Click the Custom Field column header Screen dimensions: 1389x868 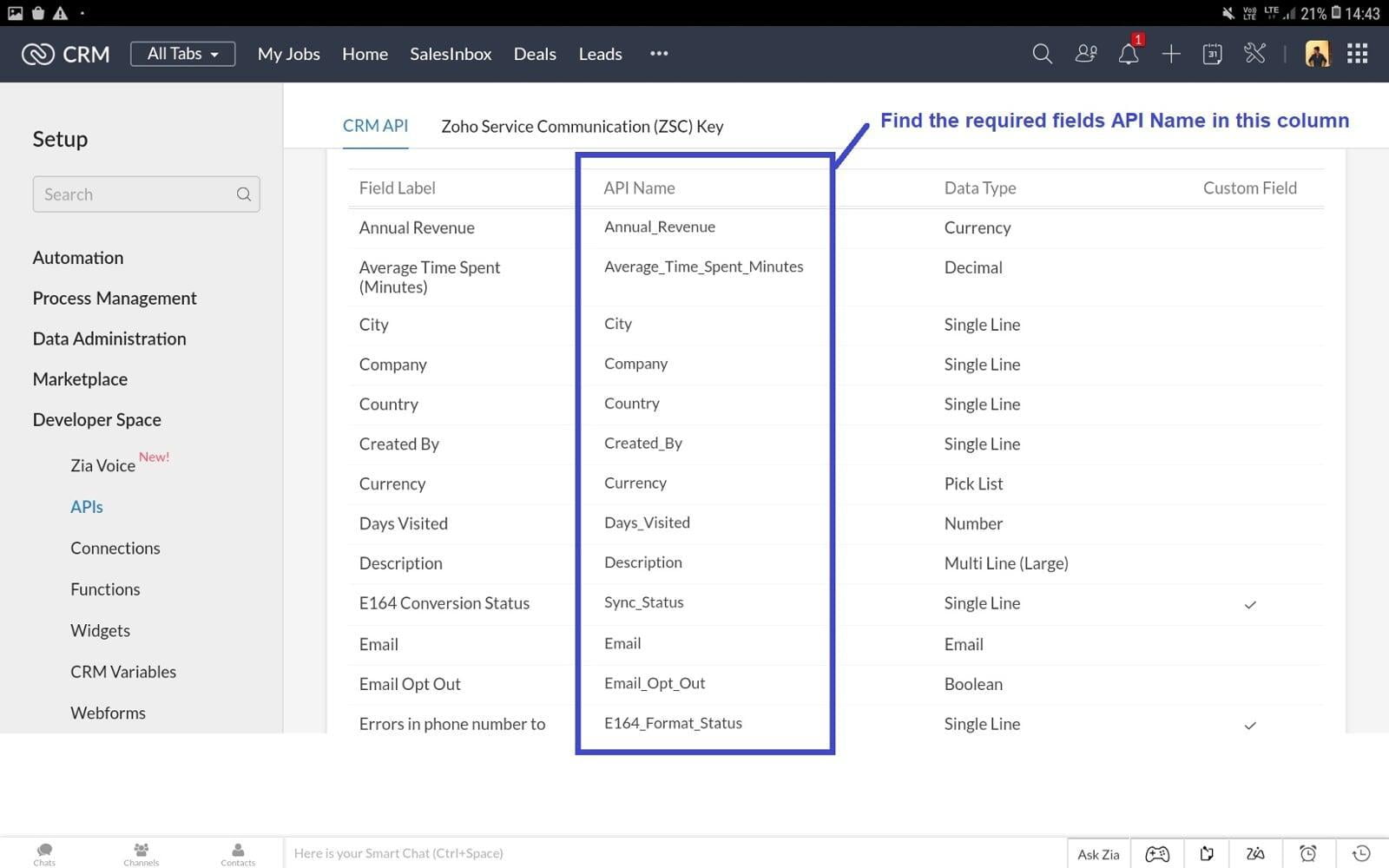click(1250, 188)
